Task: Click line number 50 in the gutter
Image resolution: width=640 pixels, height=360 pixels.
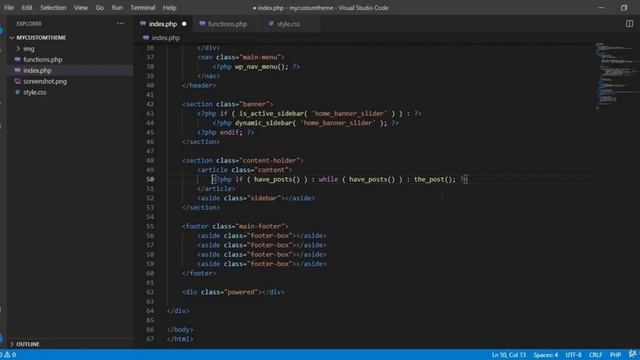Action: (x=150, y=179)
